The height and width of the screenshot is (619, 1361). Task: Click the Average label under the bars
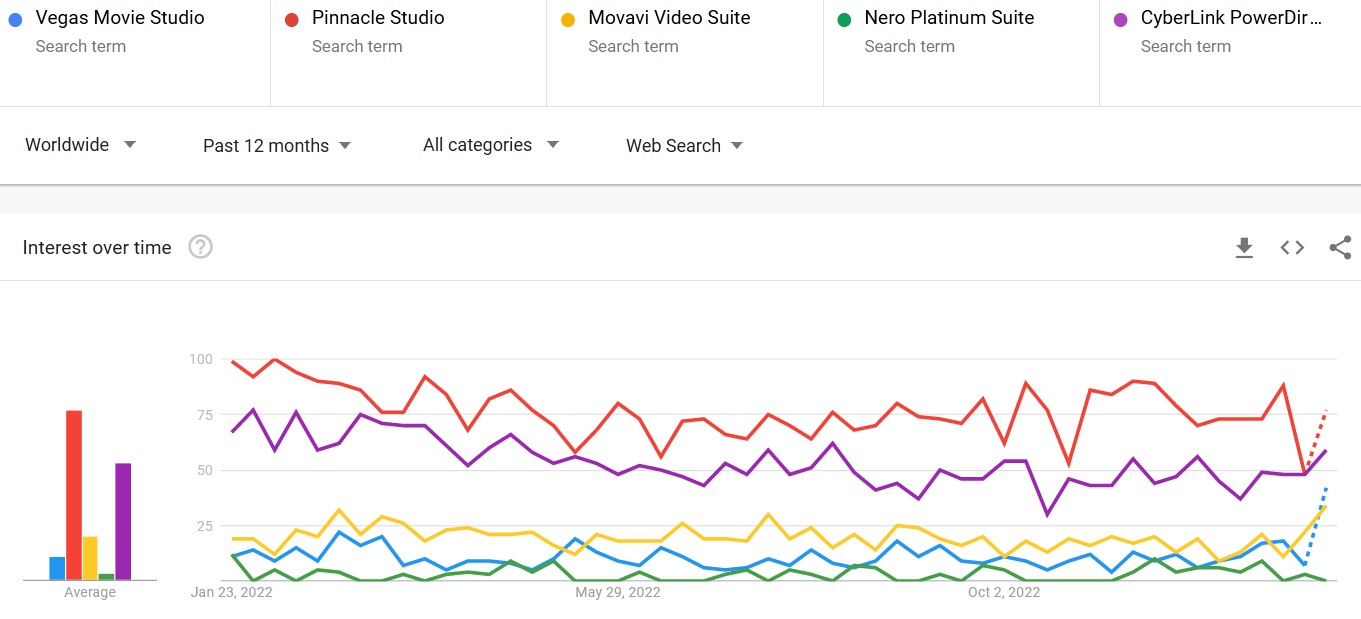point(90,592)
